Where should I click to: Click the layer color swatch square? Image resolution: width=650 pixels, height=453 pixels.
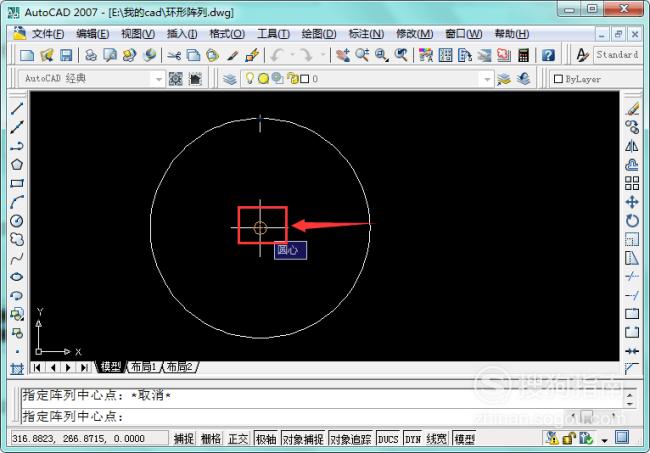(304, 79)
